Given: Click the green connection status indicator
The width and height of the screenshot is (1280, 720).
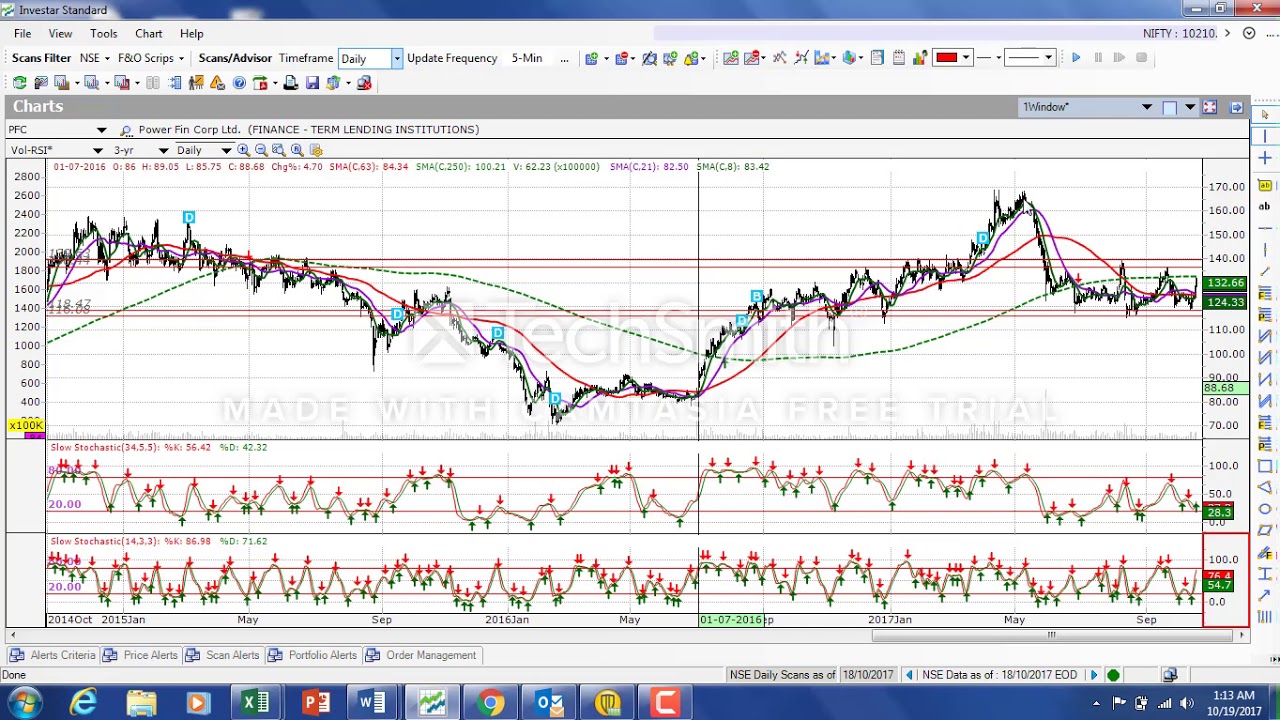Looking at the screenshot, I should click(x=1113, y=675).
